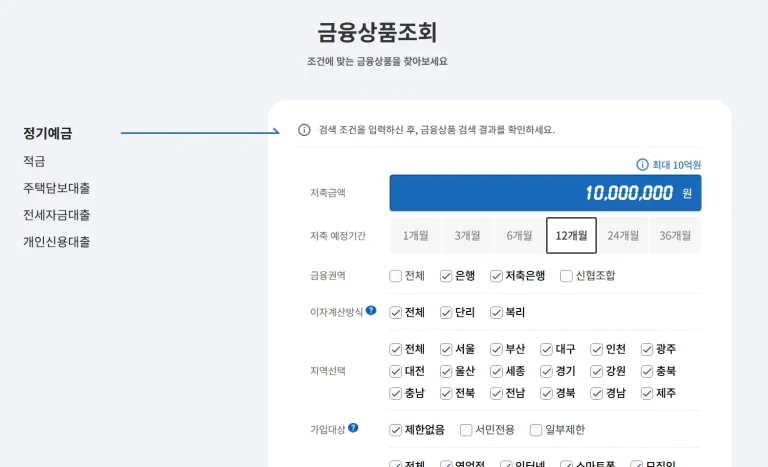Screen dimensions: 768x467
Task: Open the 정기예금 menu item
Action: click(x=48, y=133)
